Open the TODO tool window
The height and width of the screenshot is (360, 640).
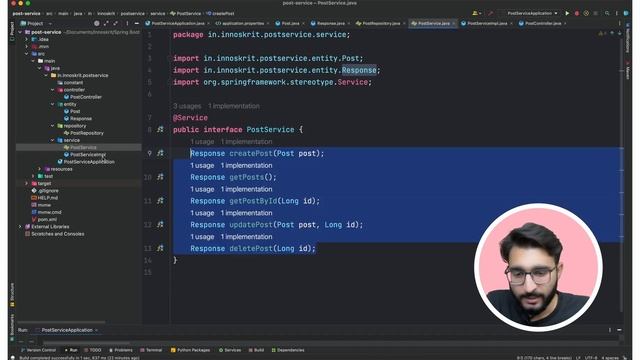click(93, 350)
